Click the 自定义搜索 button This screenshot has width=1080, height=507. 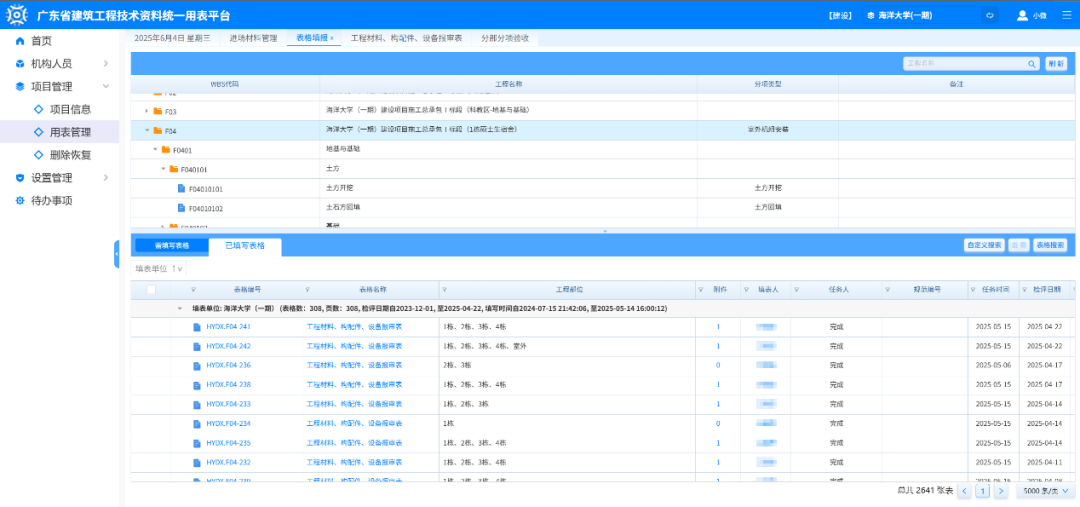pos(984,245)
